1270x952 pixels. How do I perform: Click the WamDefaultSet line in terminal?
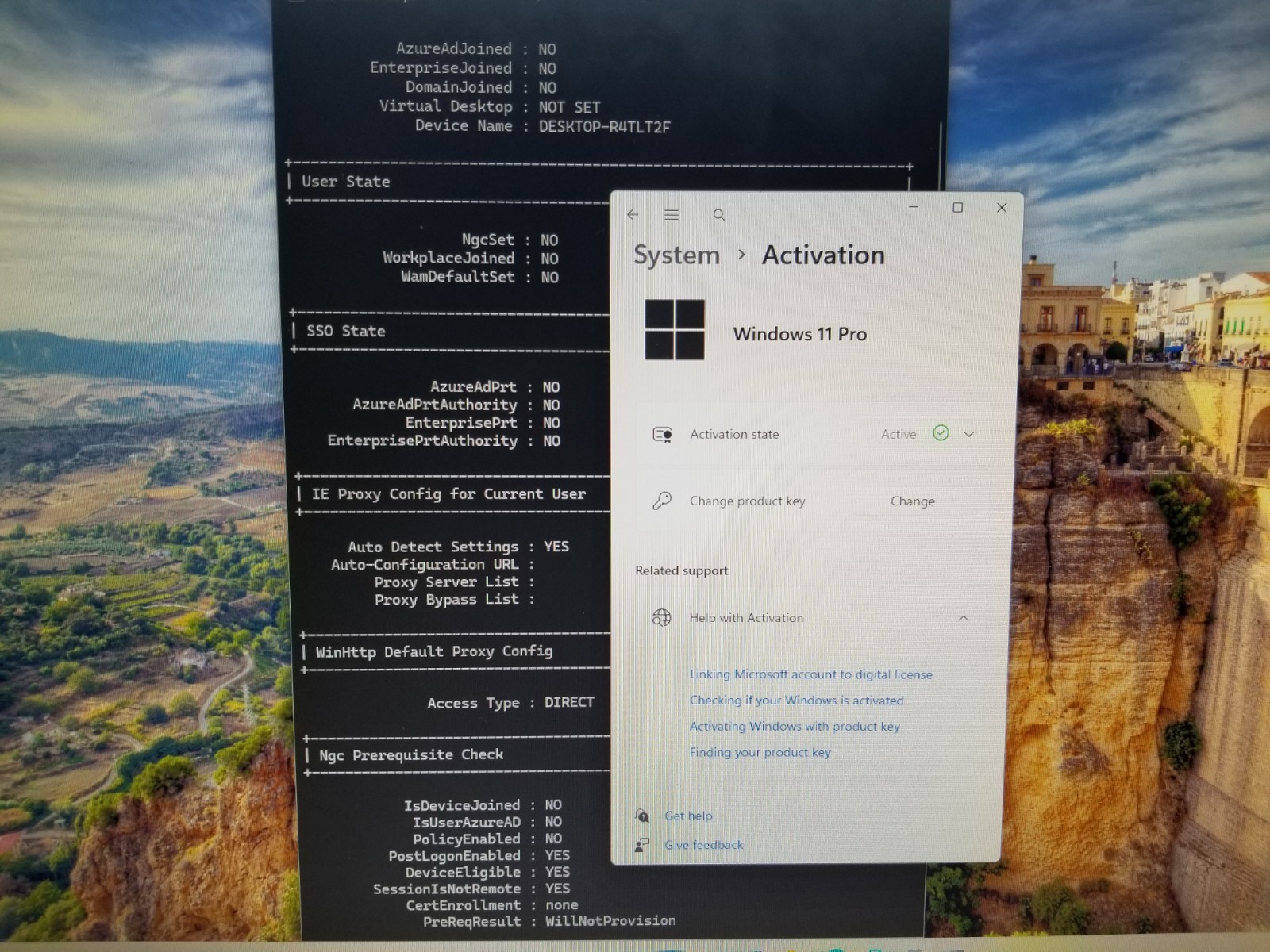click(x=479, y=277)
